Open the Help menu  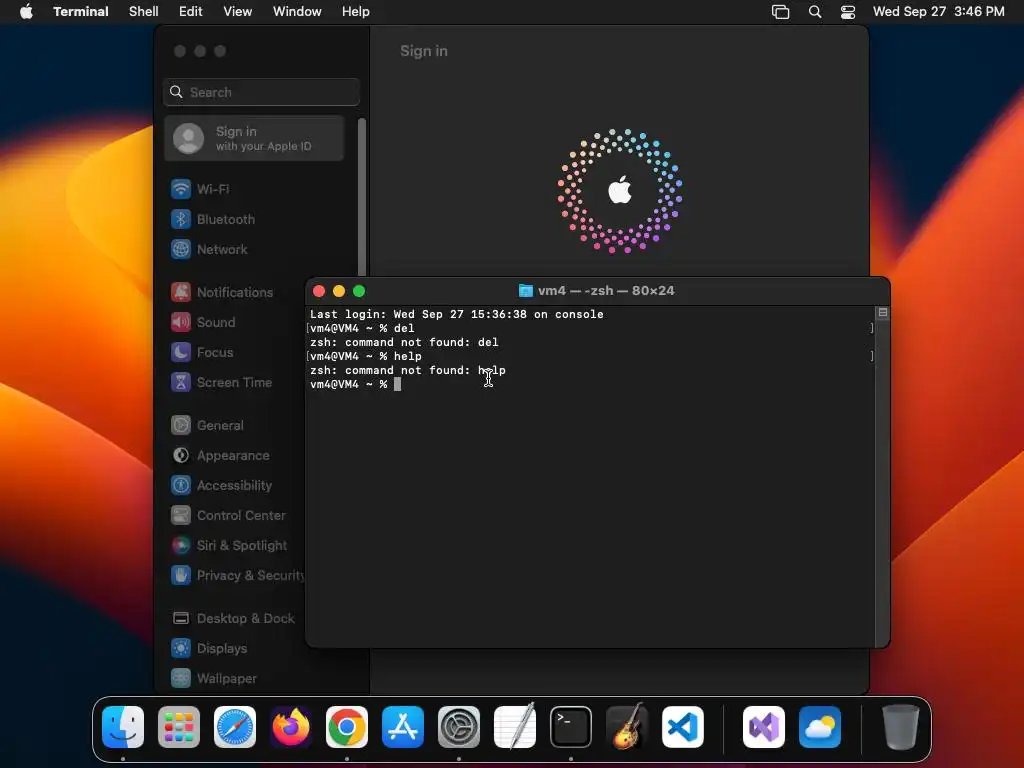355,12
